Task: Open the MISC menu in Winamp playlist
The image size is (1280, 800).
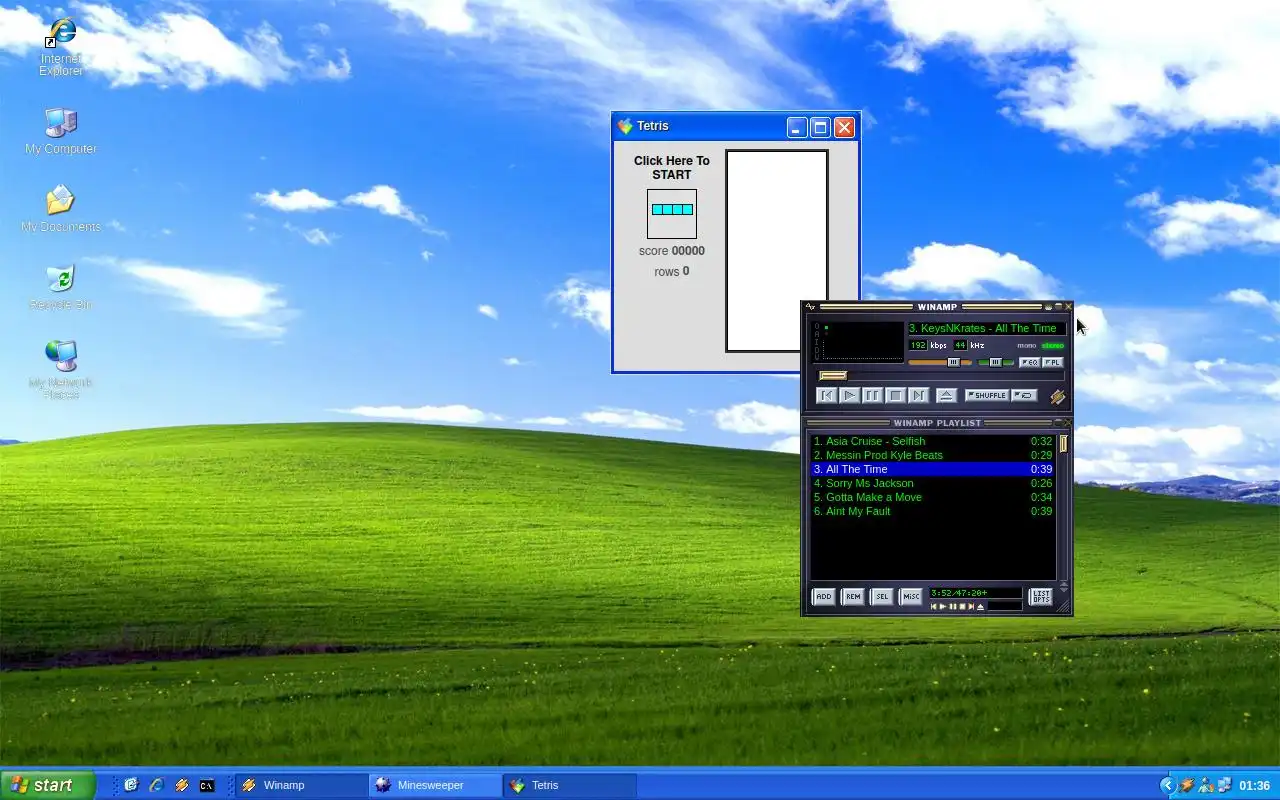Action: [x=910, y=596]
